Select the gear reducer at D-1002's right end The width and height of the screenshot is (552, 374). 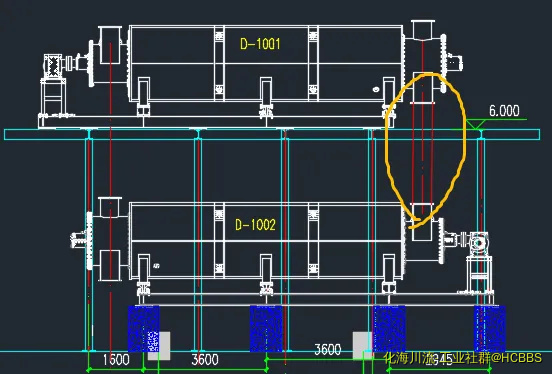(x=477, y=243)
